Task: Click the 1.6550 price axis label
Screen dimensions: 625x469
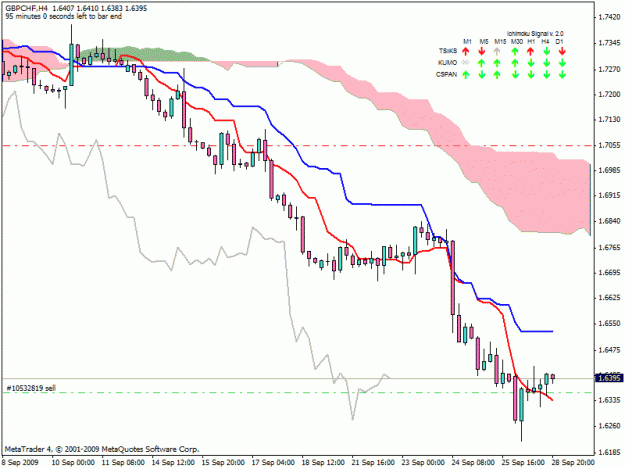Action: coord(610,324)
